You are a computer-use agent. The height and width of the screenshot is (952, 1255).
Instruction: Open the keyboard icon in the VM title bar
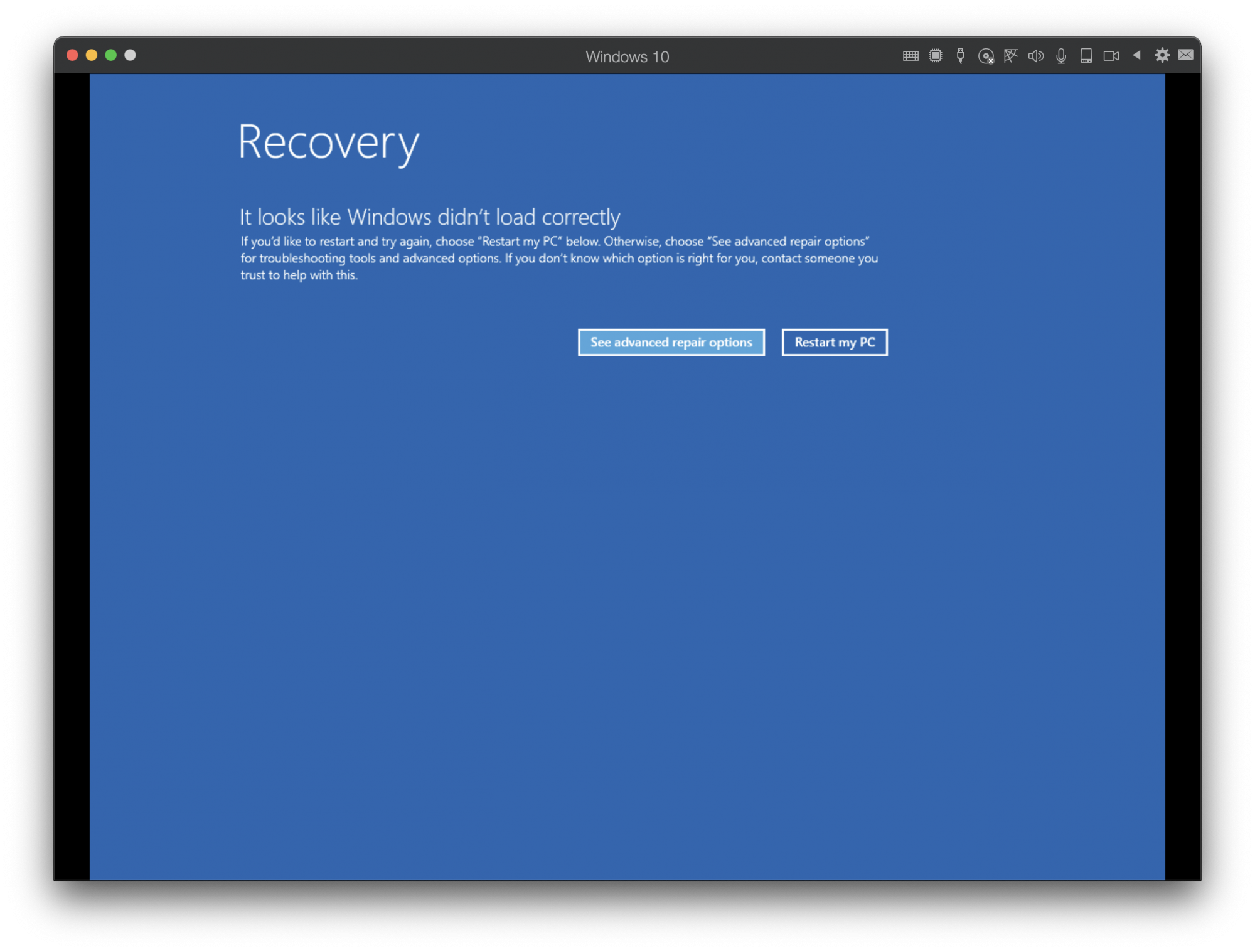[x=911, y=56]
